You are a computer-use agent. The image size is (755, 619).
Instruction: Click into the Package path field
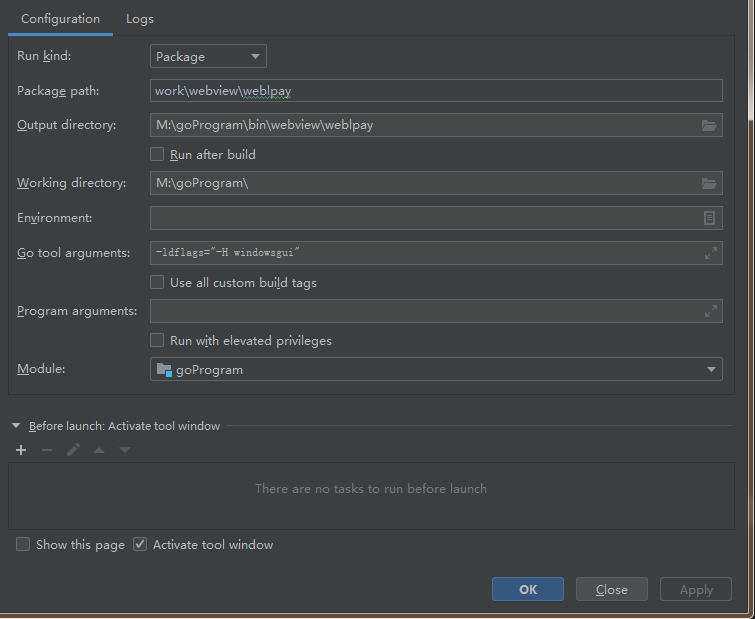(436, 91)
